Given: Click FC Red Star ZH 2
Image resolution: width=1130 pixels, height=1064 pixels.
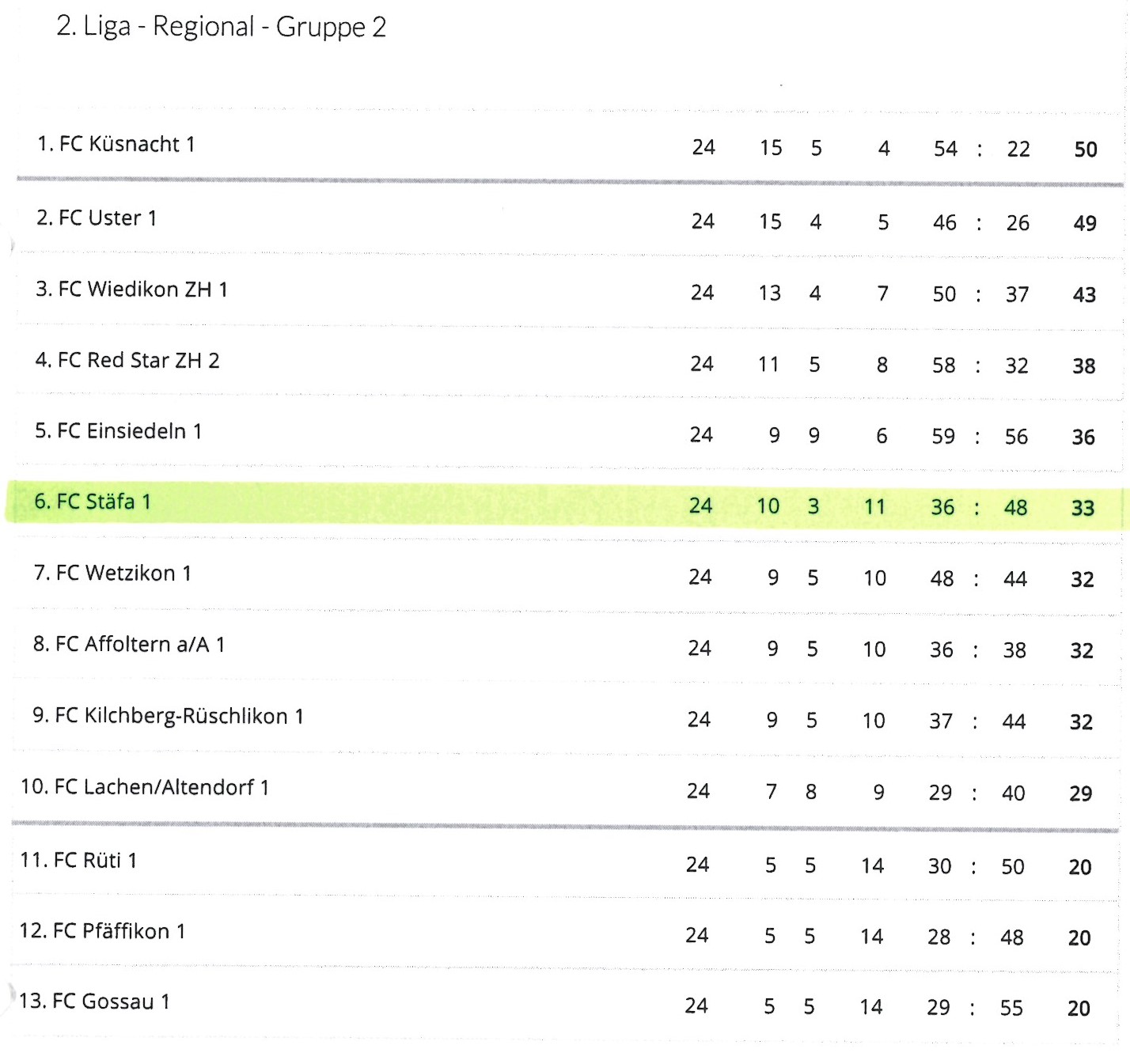Looking at the screenshot, I should [138, 361].
